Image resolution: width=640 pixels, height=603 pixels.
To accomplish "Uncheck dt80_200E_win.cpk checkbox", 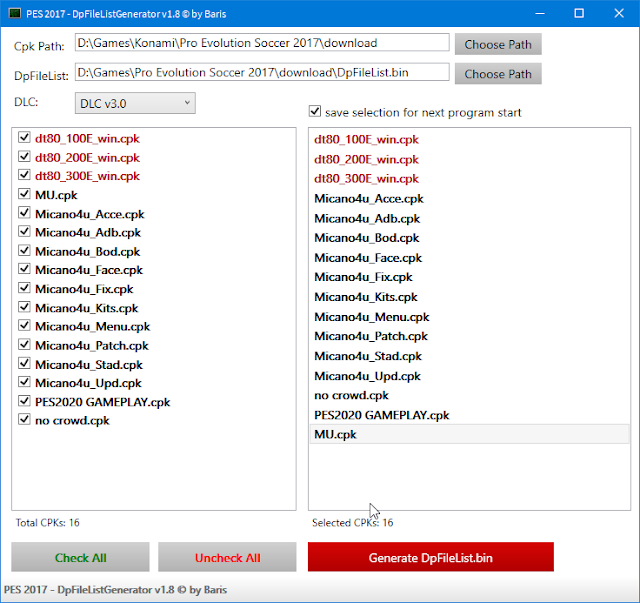I will point(24,156).
